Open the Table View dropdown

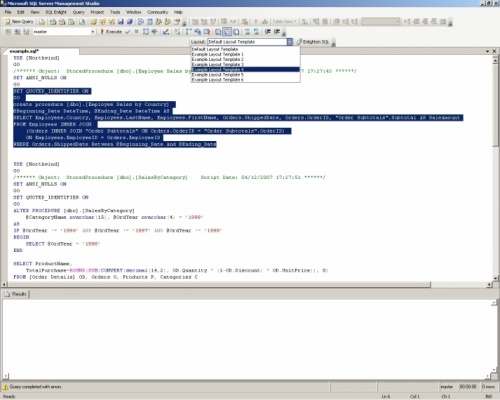point(284,22)
